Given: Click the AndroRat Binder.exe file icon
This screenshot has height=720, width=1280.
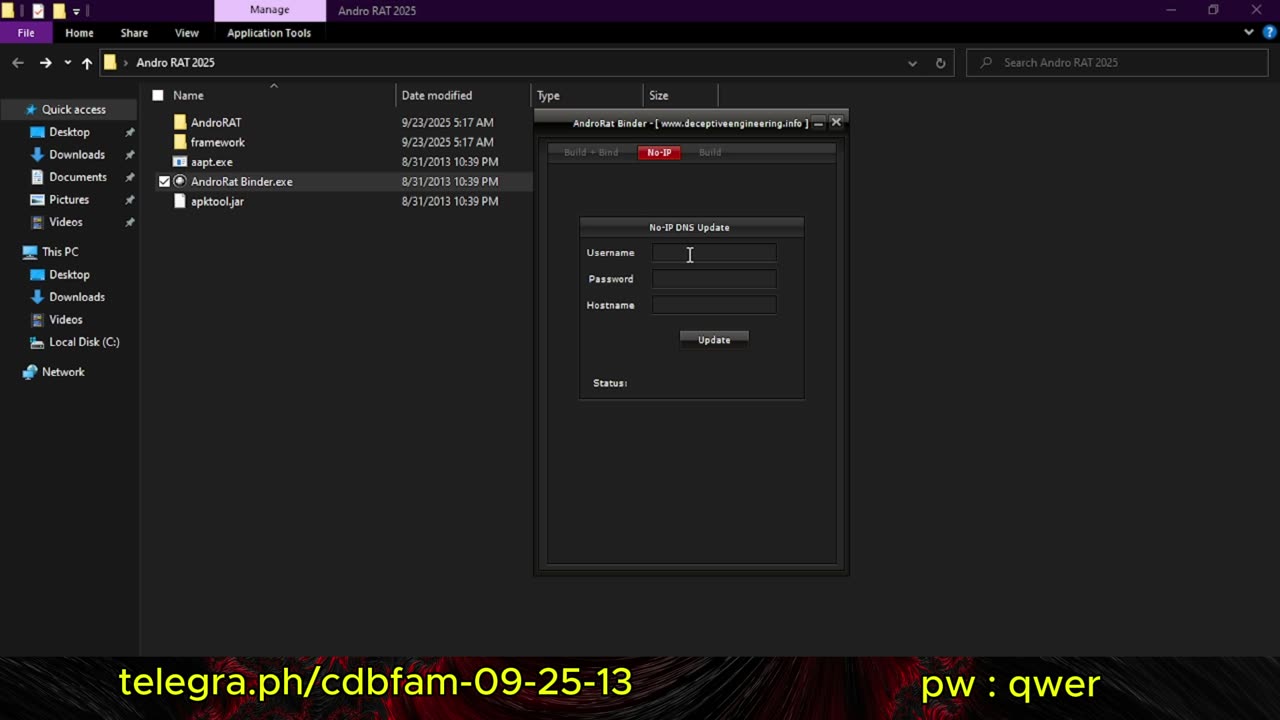Looking at the screenshot, I should [180, 181].
